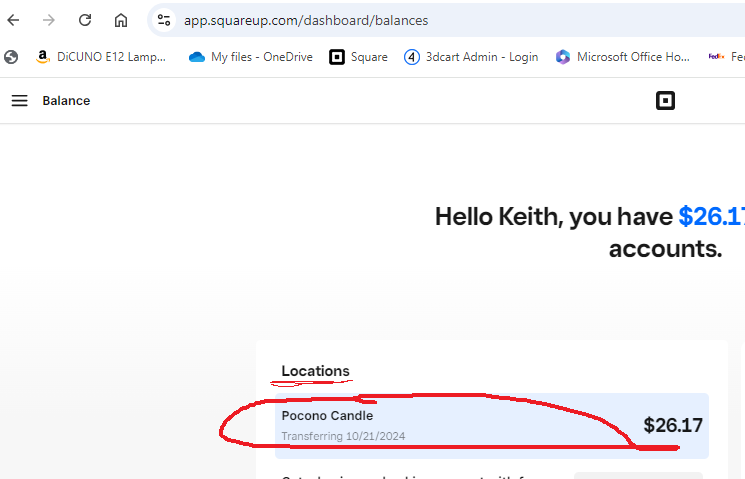Click the browser forward arrow
Screen dimensions: 745x479
[49, 20]
